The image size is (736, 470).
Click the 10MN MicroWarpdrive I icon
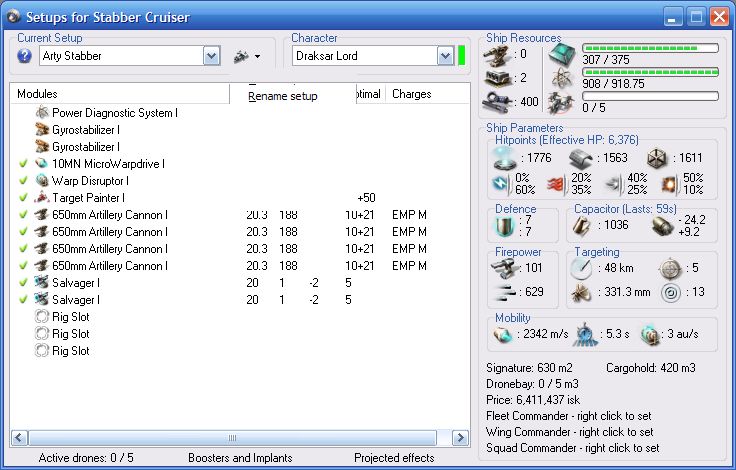(x=42, y=163)
